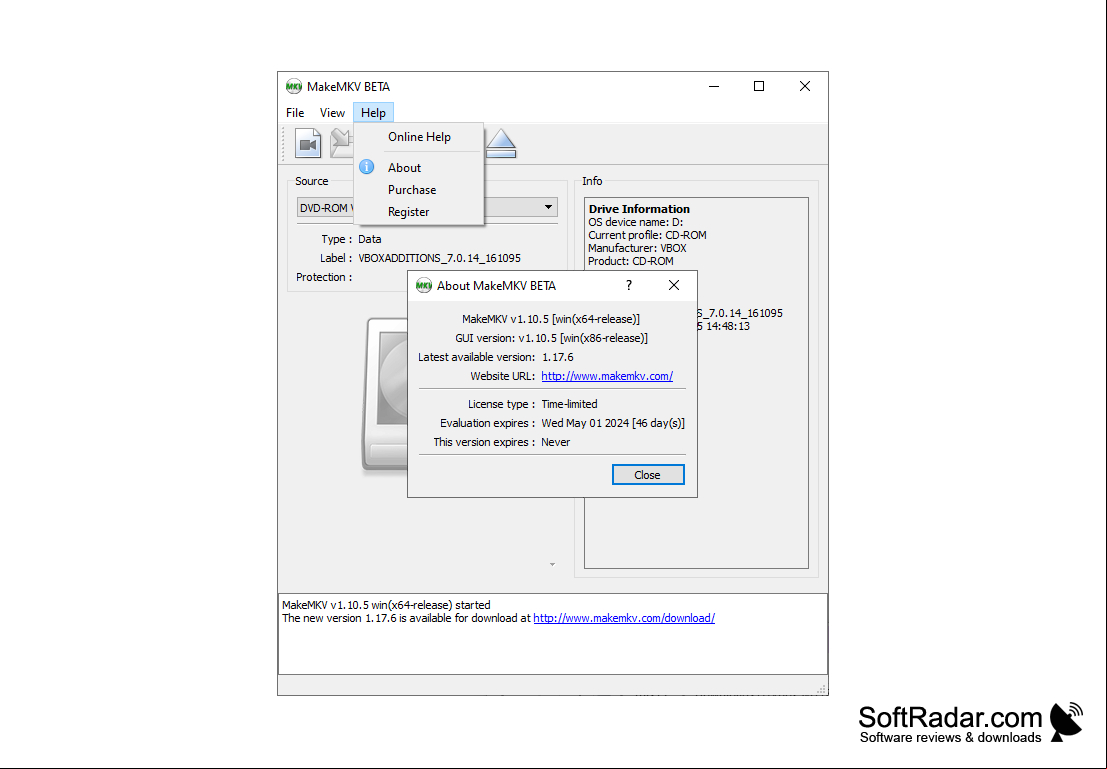Collapse the Help menu
Image resolution: width=1107 pixels, height=769 pixels.
pos(373,113)
